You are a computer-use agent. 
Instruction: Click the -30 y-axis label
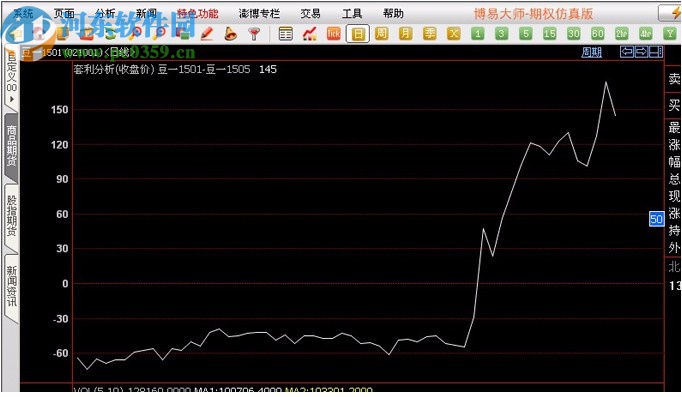tap(60, 319)
